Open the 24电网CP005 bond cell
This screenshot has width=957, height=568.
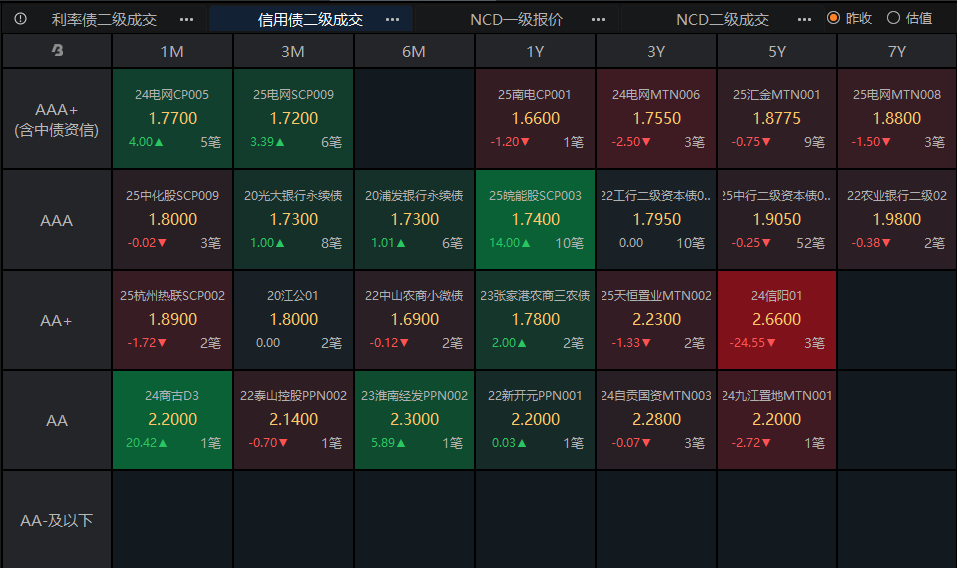pos(172,118)
